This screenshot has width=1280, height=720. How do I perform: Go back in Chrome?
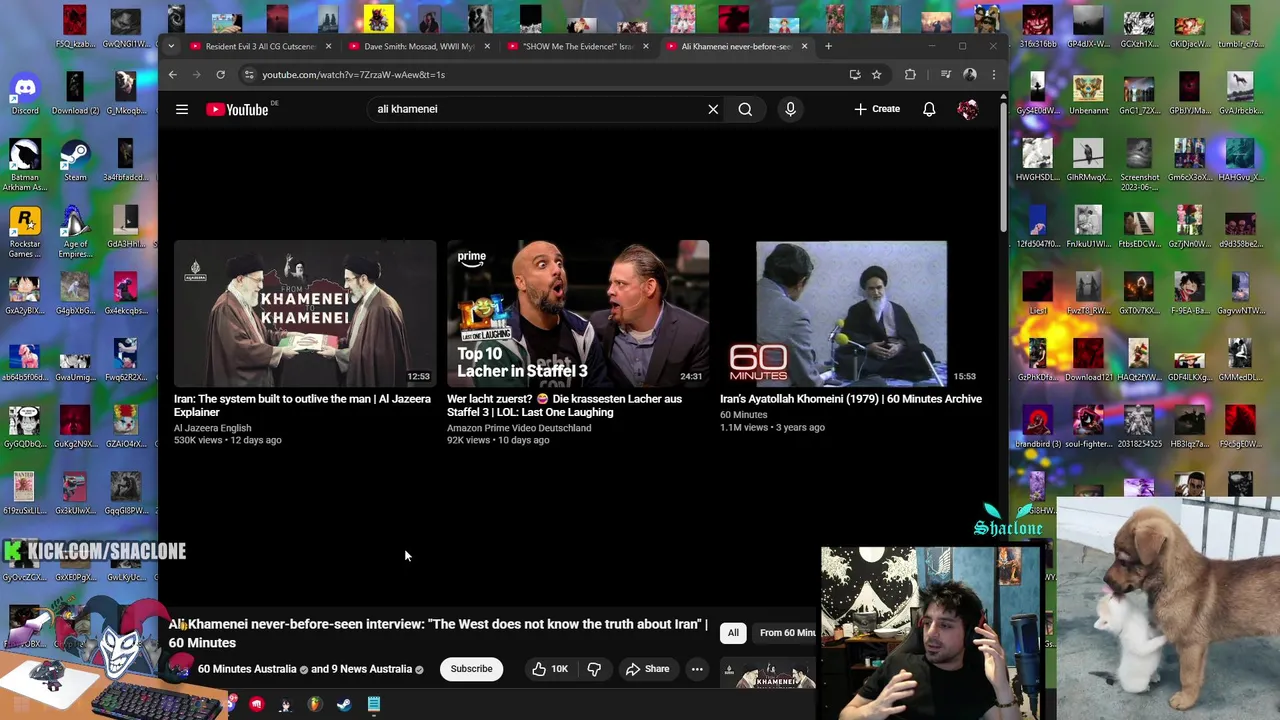tap(172, 74)
